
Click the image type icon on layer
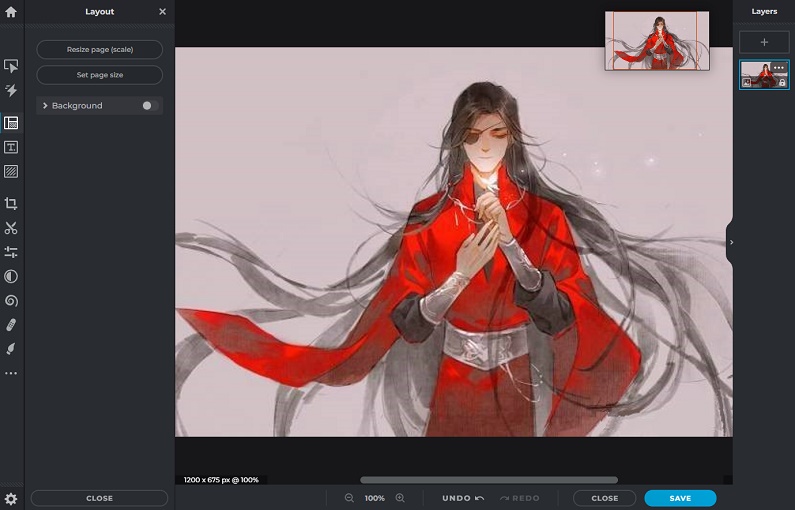(746, 83)
